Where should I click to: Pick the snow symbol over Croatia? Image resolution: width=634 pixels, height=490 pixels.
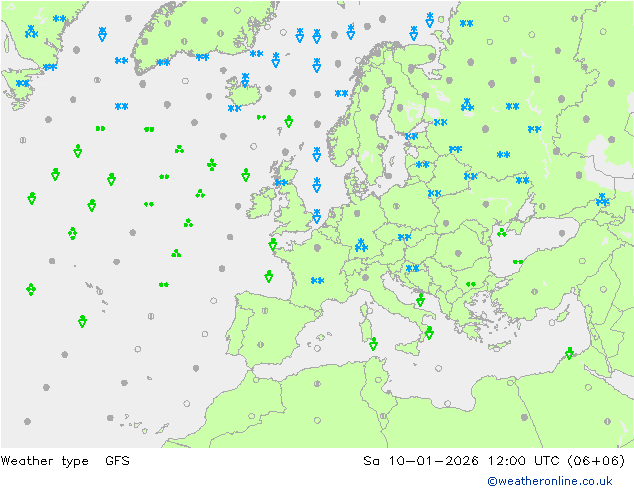tap(412, 268)
